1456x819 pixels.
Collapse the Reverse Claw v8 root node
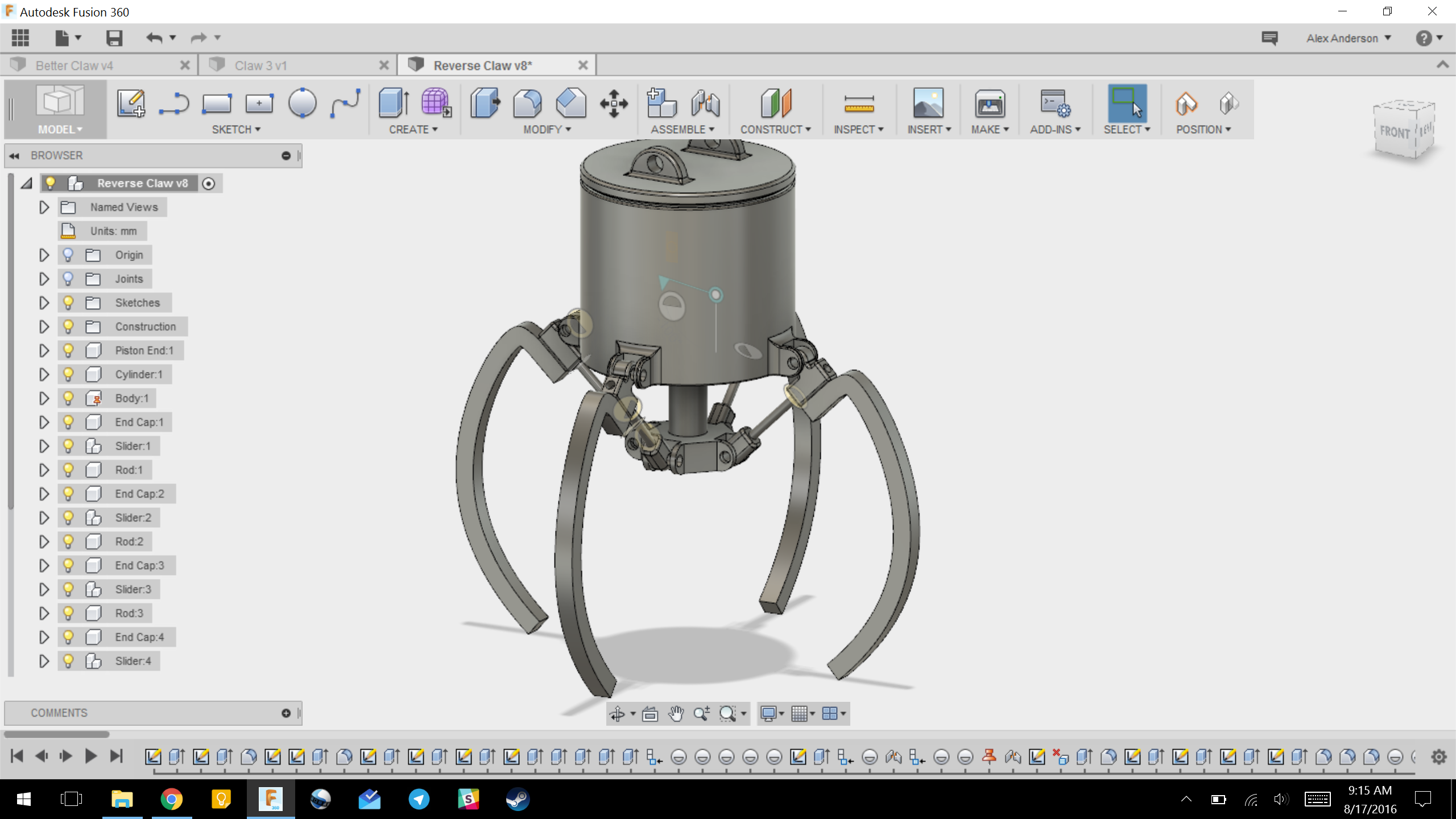[27, 183]
